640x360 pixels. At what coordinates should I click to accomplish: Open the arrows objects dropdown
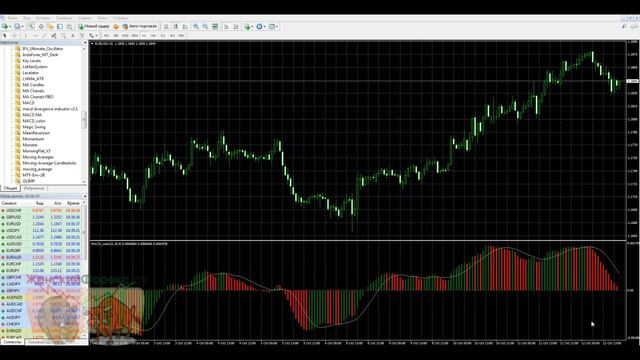[93, 36]
